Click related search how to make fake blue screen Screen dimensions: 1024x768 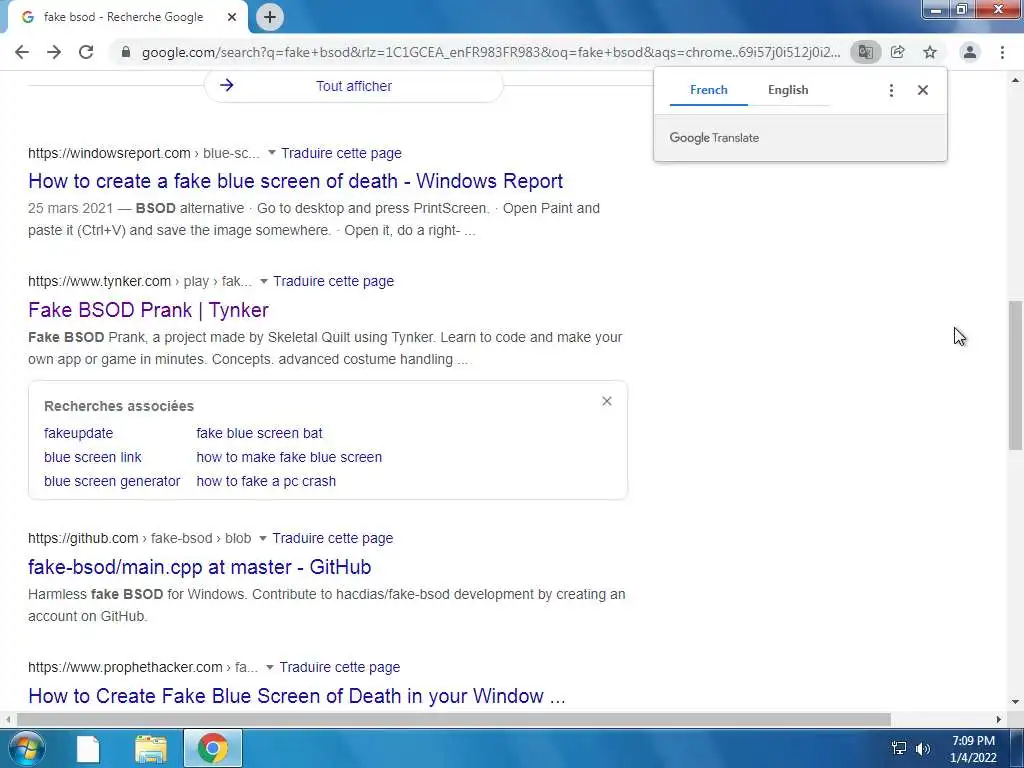(289, 457)
